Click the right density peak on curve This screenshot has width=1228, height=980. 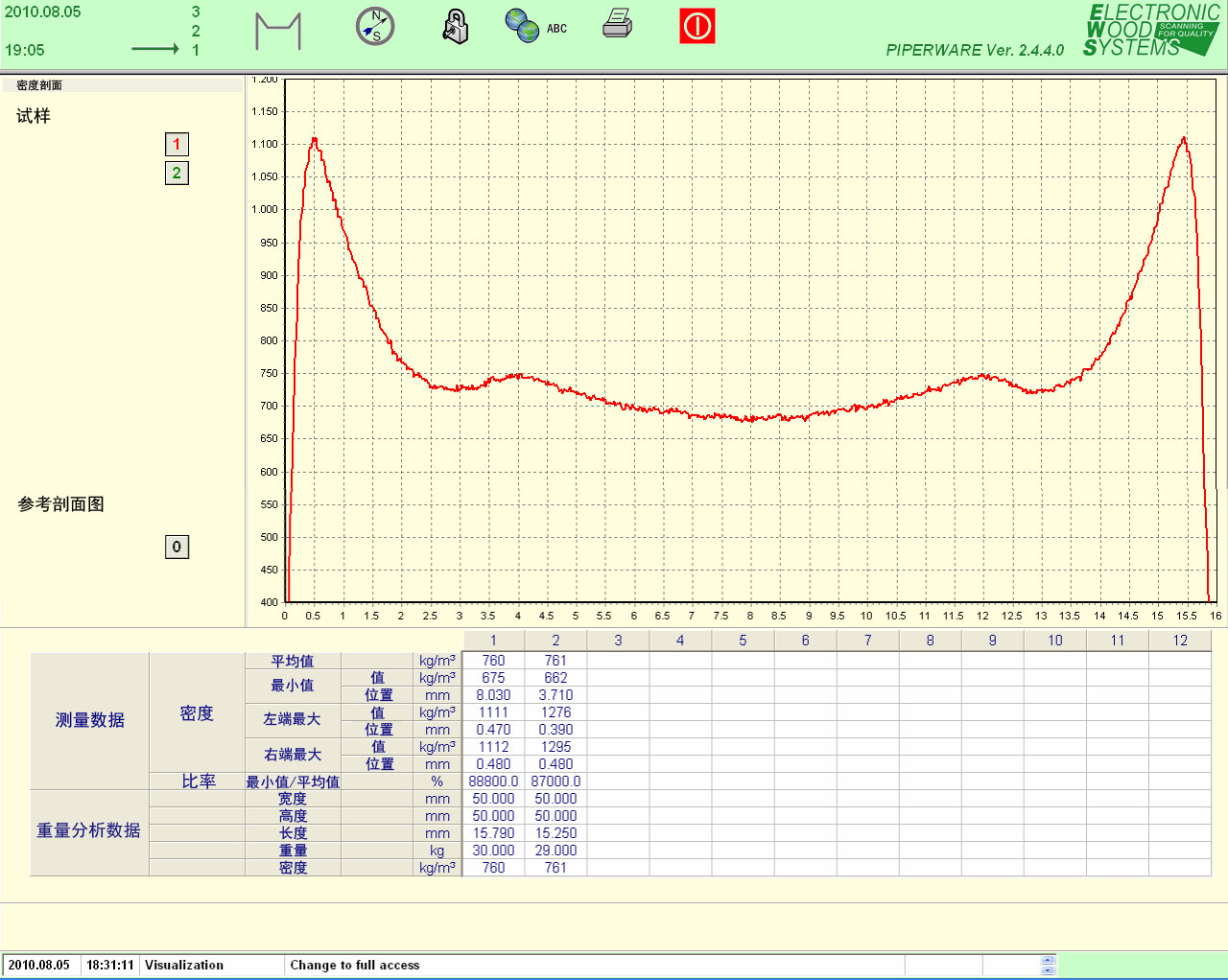1184,139
